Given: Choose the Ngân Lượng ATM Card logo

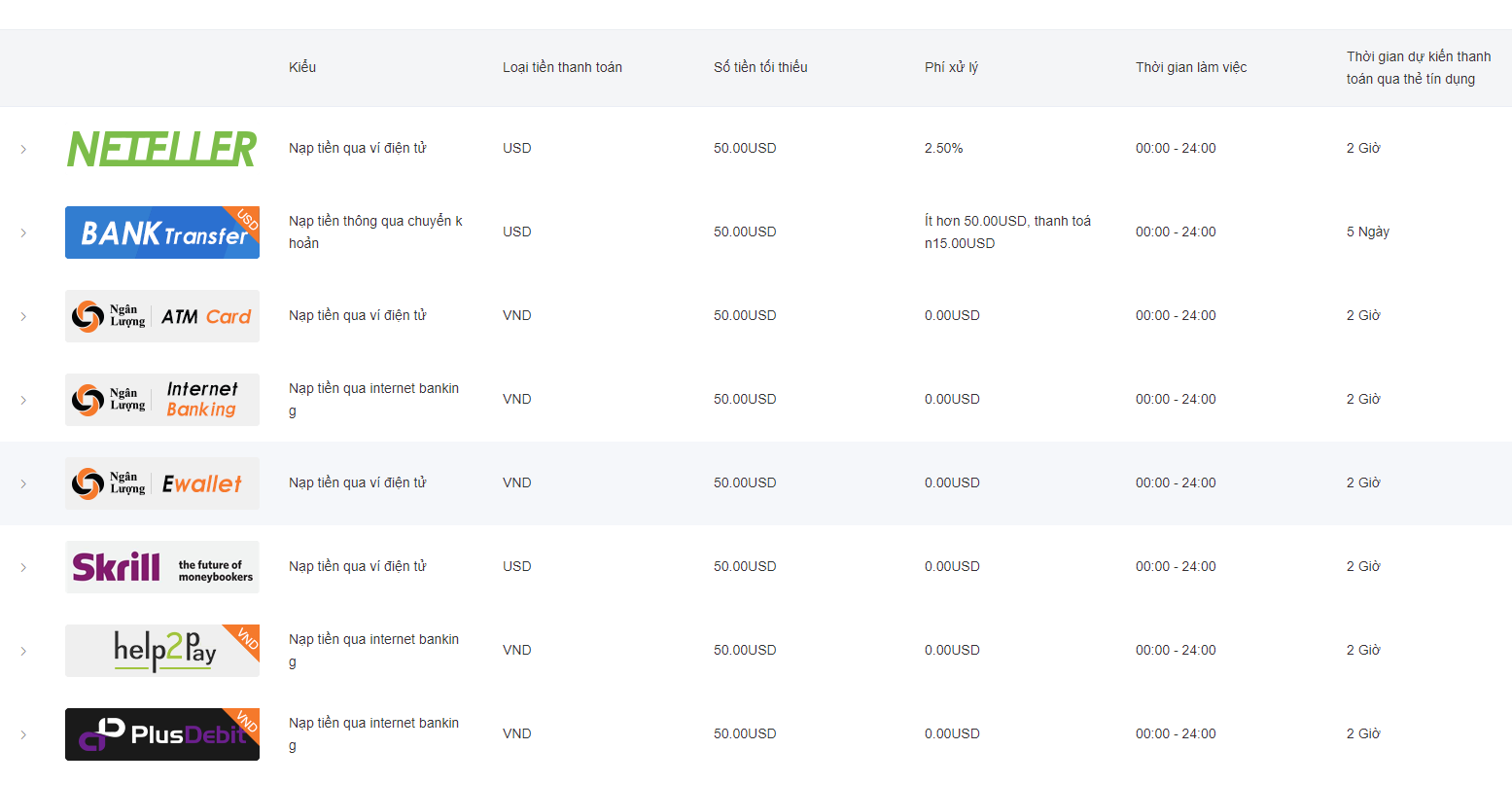Looking at the screenshot, I should pyautogui.click(x=162, y=316).
